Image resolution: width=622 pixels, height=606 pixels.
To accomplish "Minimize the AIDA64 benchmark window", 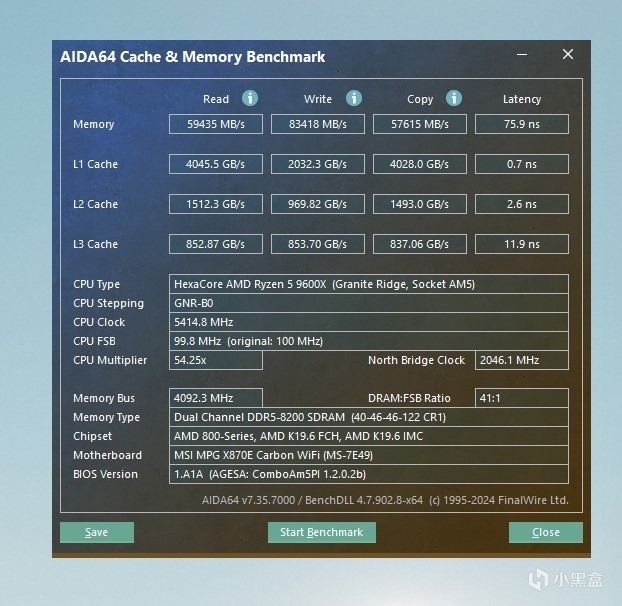I will coord(522,54).
